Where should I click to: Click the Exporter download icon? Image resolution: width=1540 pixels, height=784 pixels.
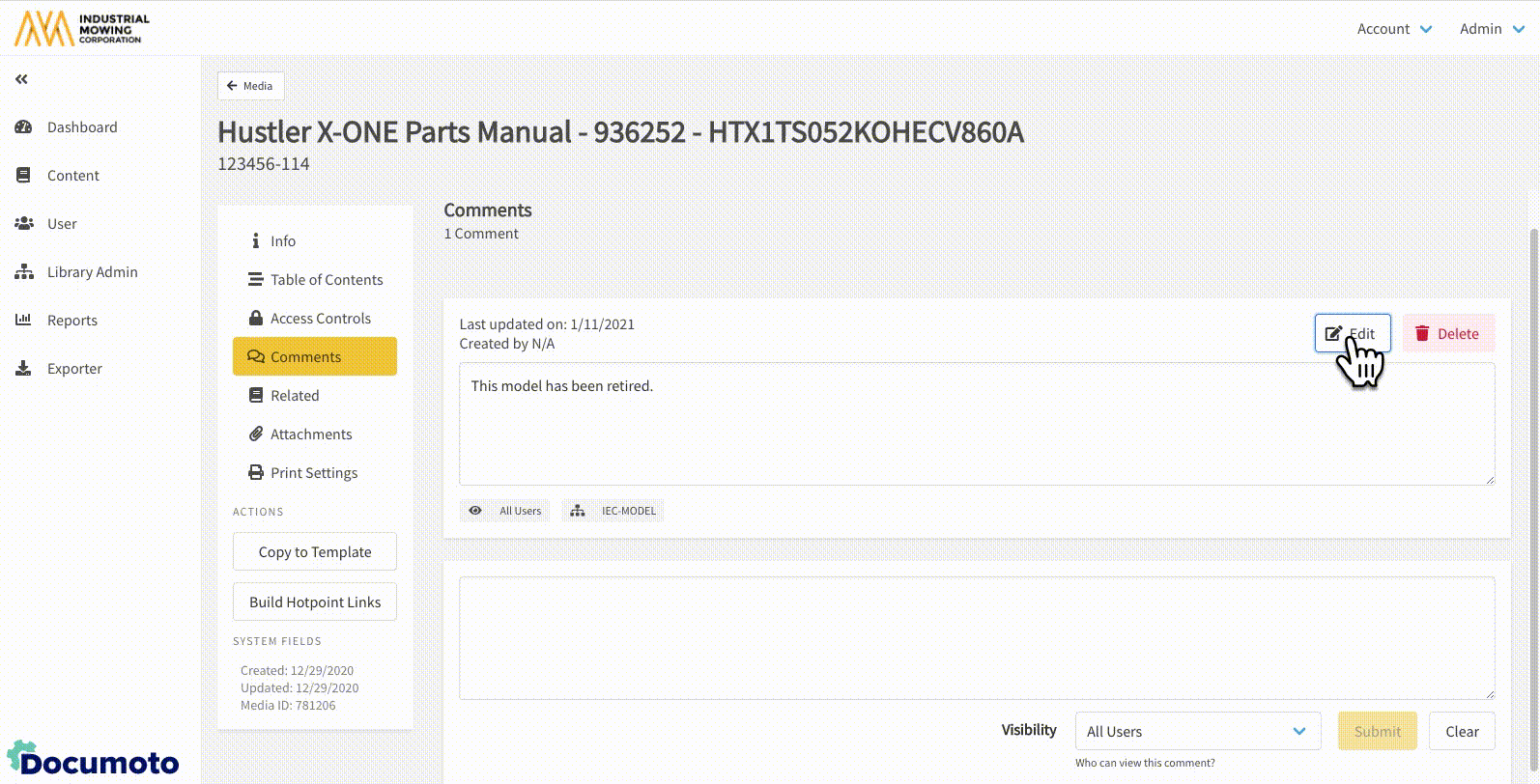pos(24,369)
